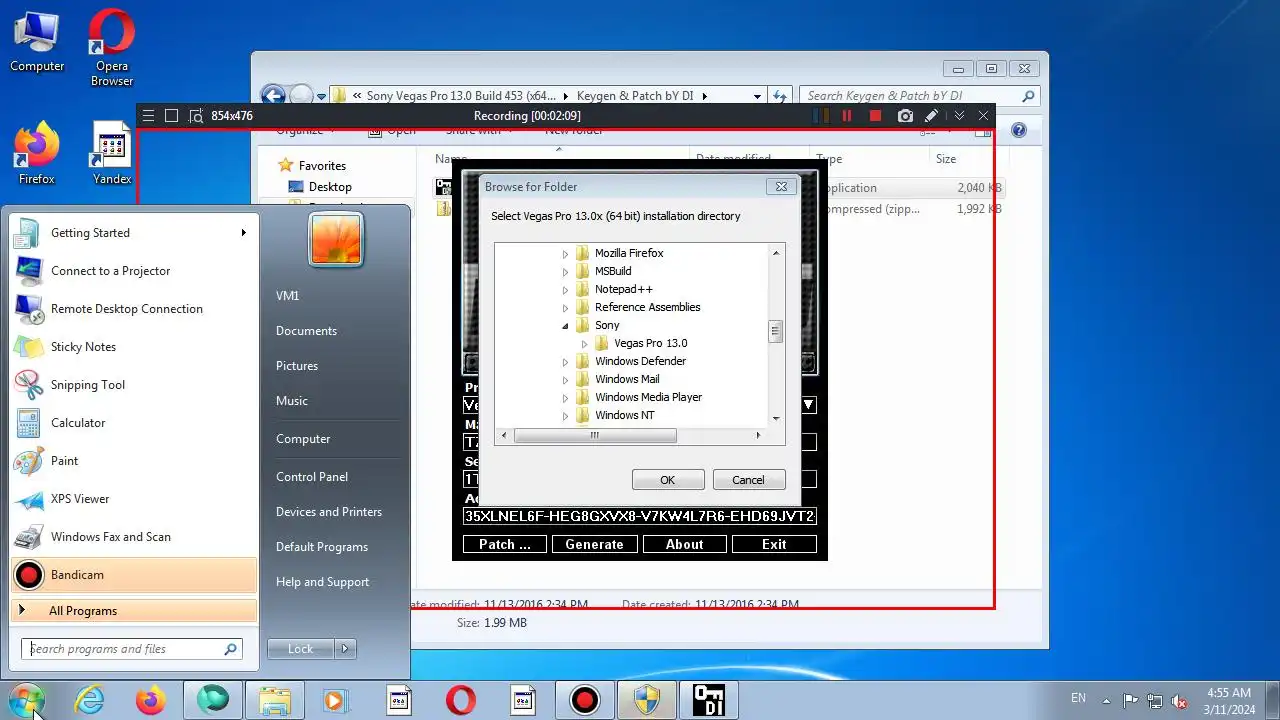Click the keygen Generate button
Viewport: 1280px width, 720px height.
click(x=594, y=544)
